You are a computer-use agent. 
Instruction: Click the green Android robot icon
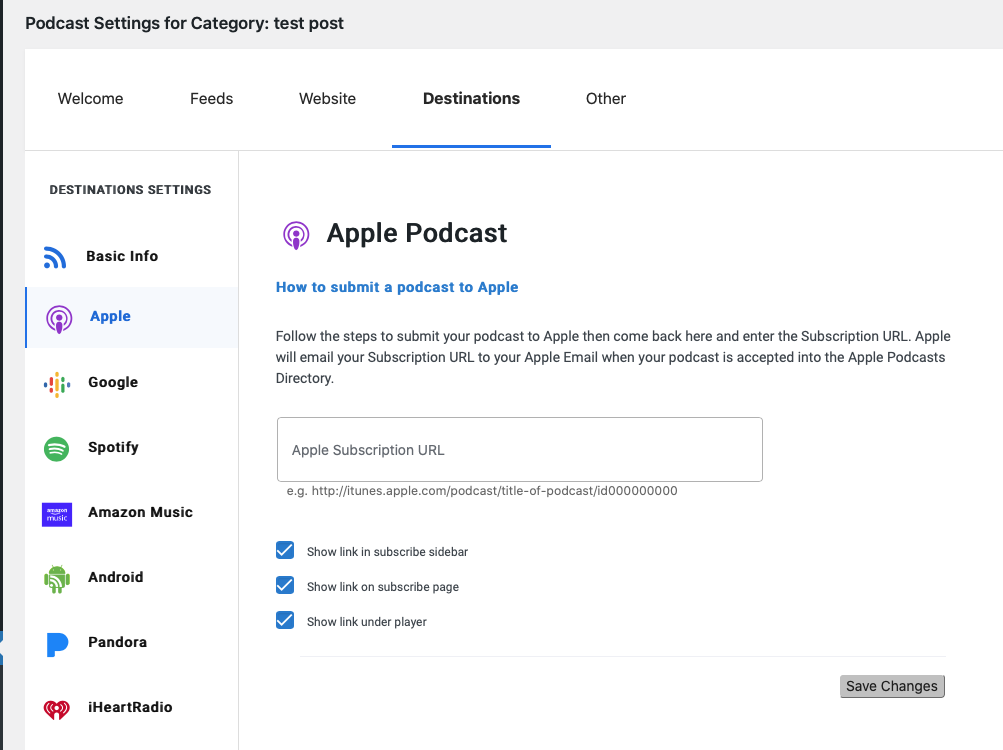[57, 578]
